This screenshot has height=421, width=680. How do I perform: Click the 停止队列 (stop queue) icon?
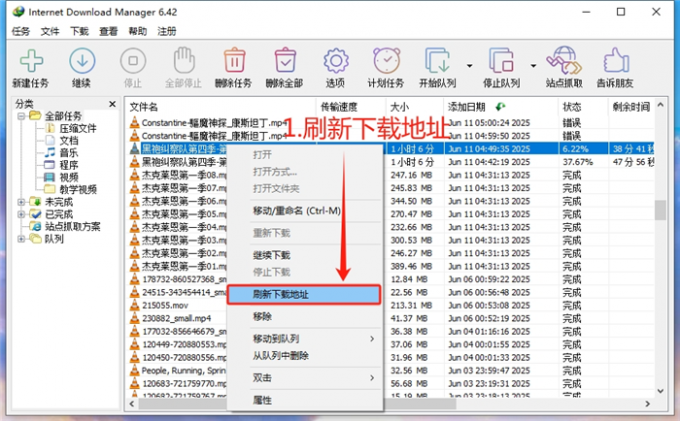[x=502, y=61]
